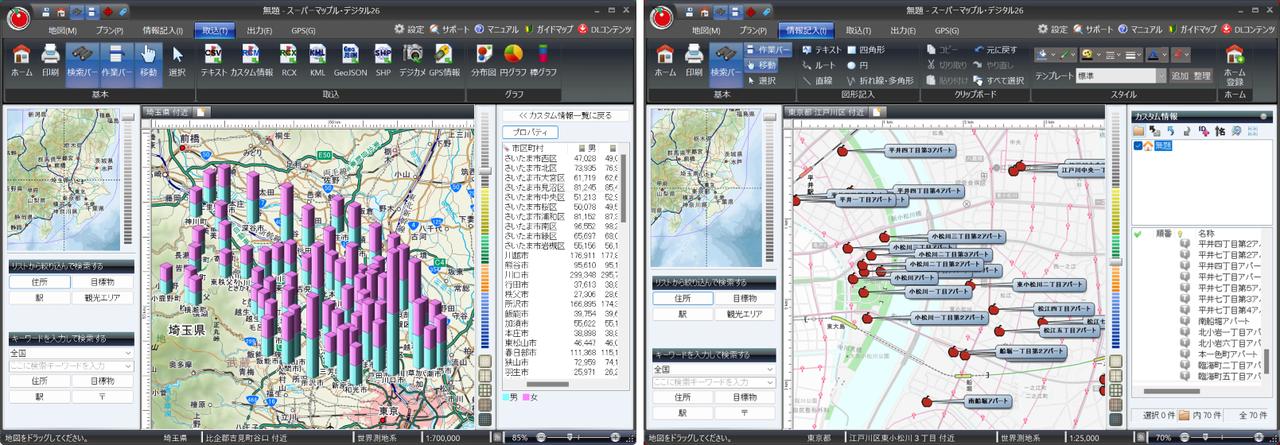Open 地図(M) tab in left window

(63, 31)
